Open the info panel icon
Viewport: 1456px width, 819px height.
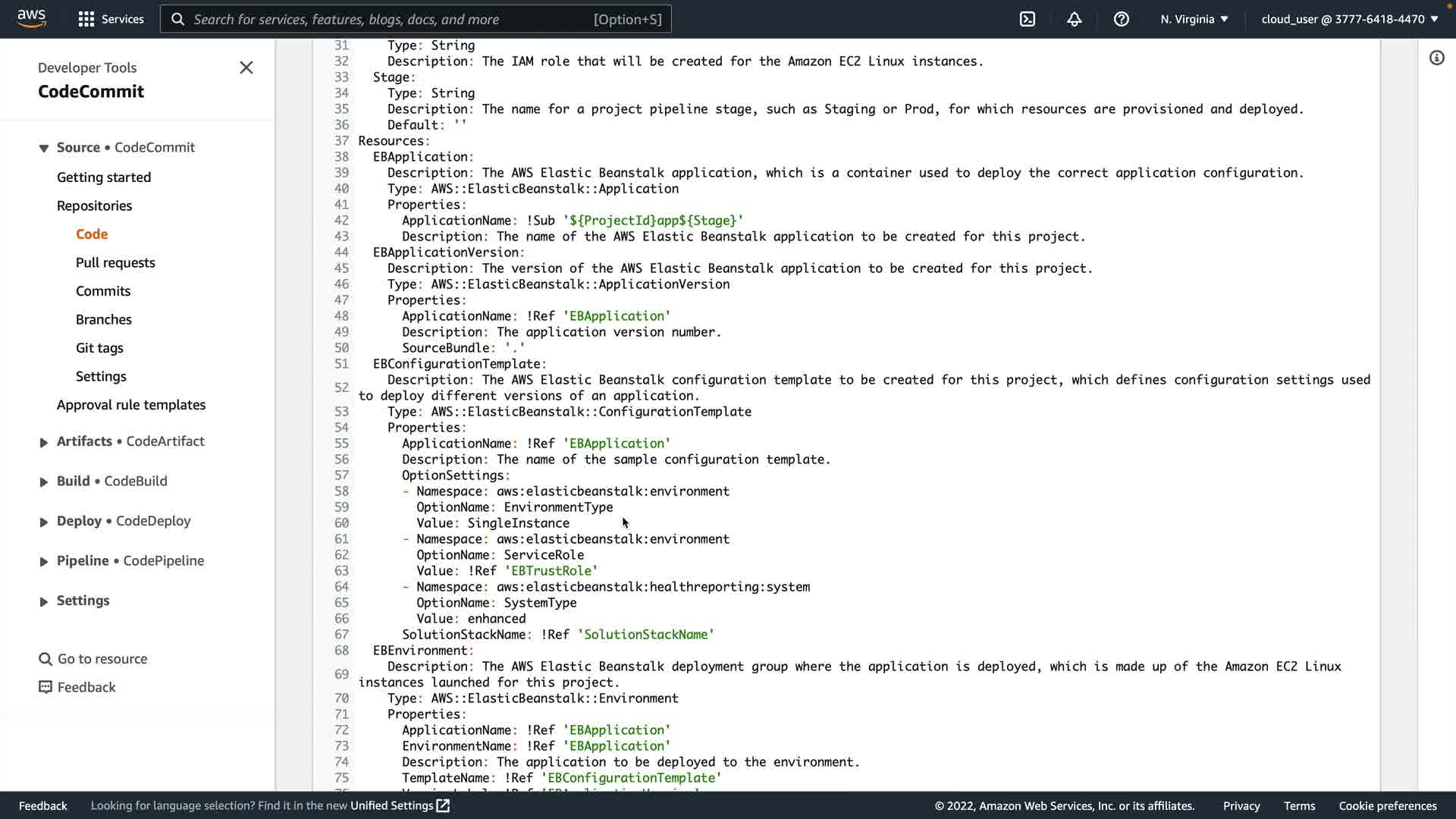point(1436,58)
